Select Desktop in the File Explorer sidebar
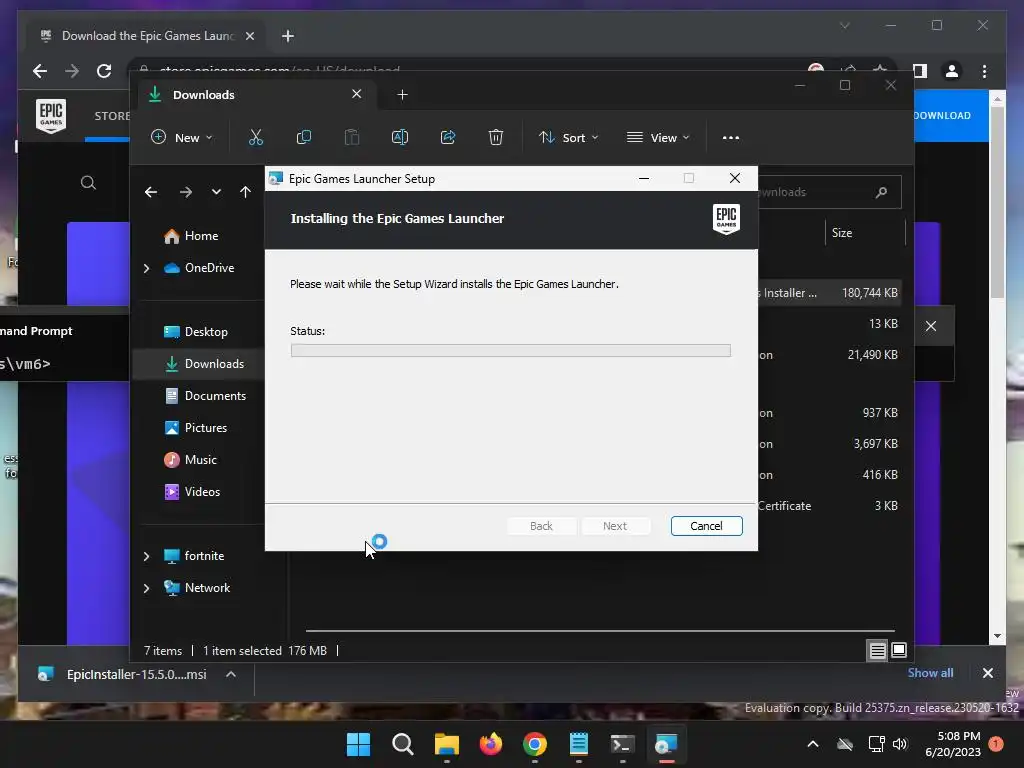 coord(195,332)
